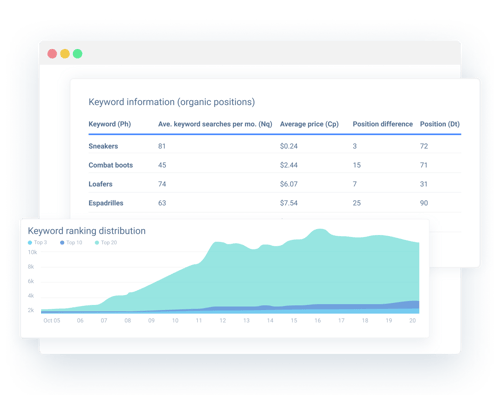The width and height of the screenshot is (500, 395).
Task: Click Espadrilles position difference 25
Action: tap(357, 203)
